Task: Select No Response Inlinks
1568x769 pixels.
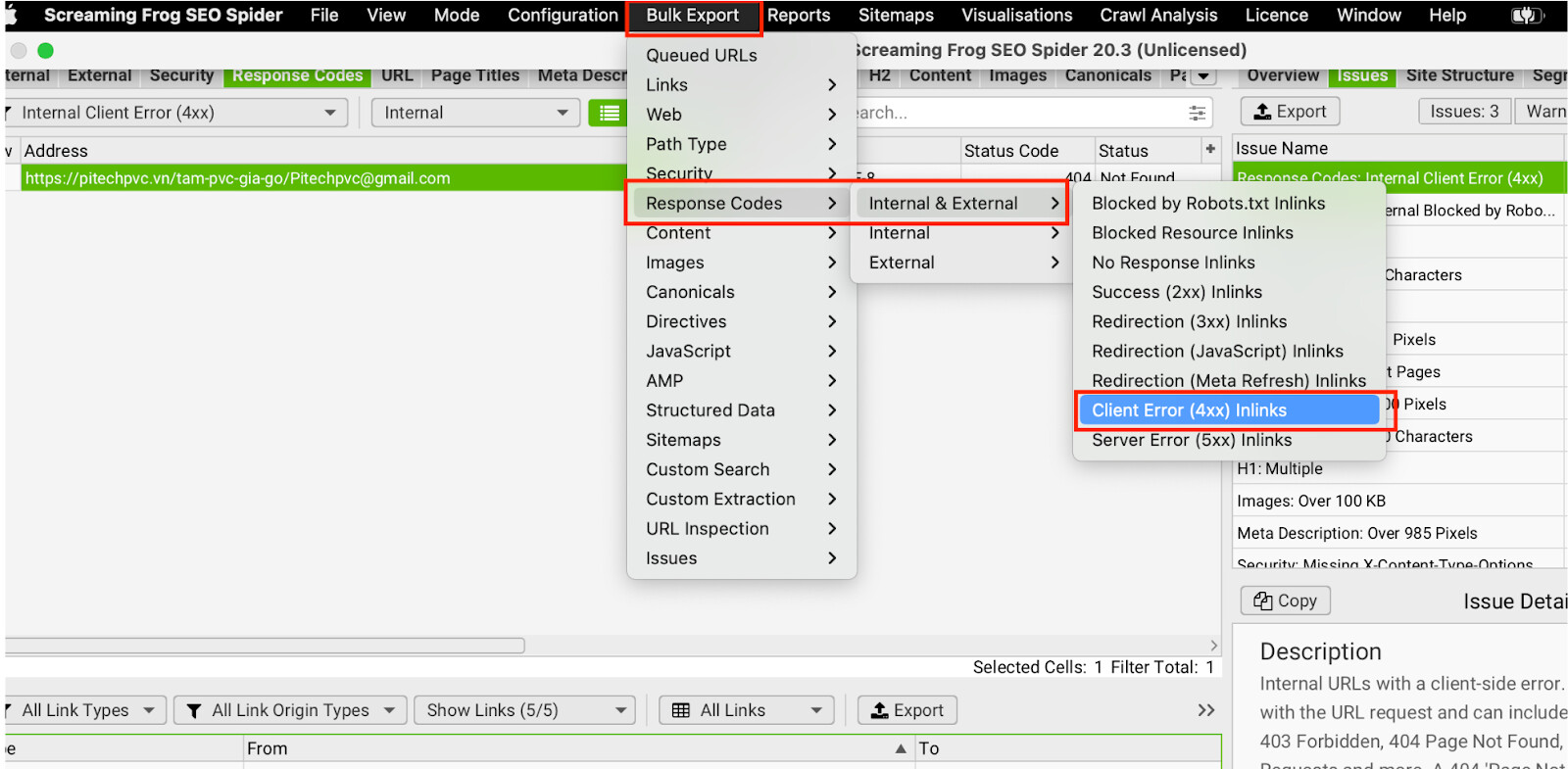Action: tap(1229, 263)
